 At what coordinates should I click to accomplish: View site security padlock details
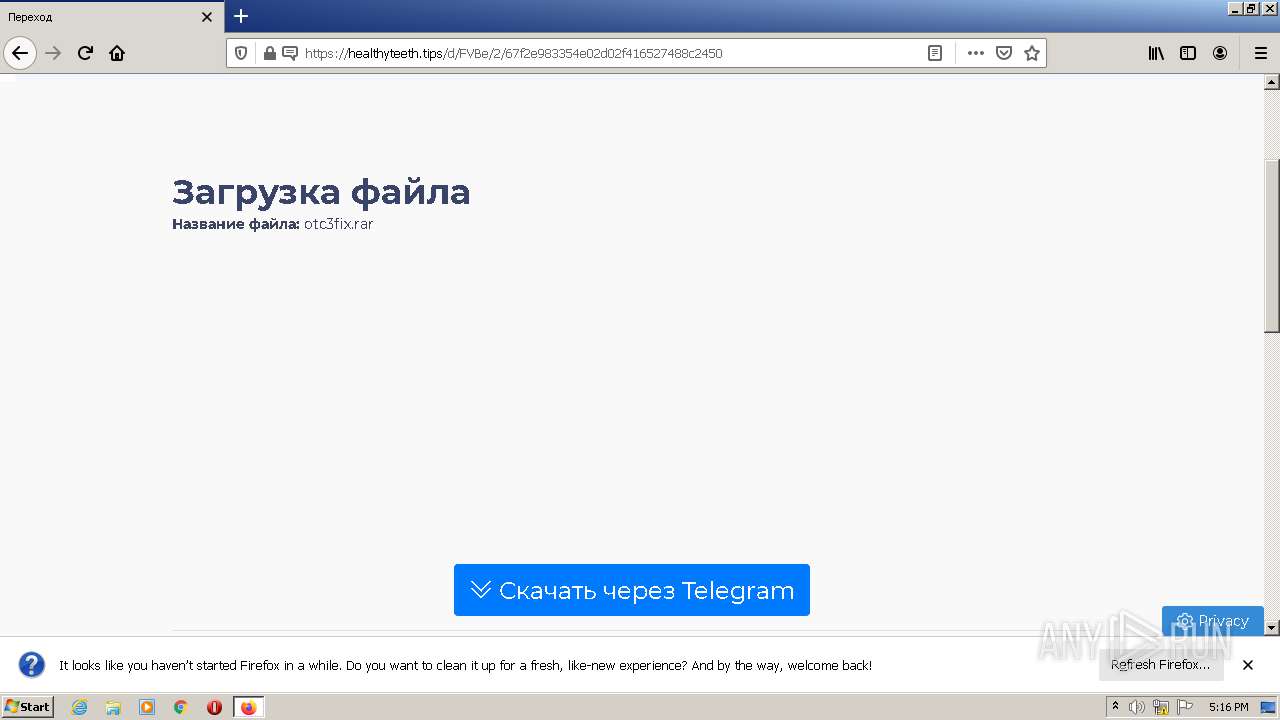[269, 53]
